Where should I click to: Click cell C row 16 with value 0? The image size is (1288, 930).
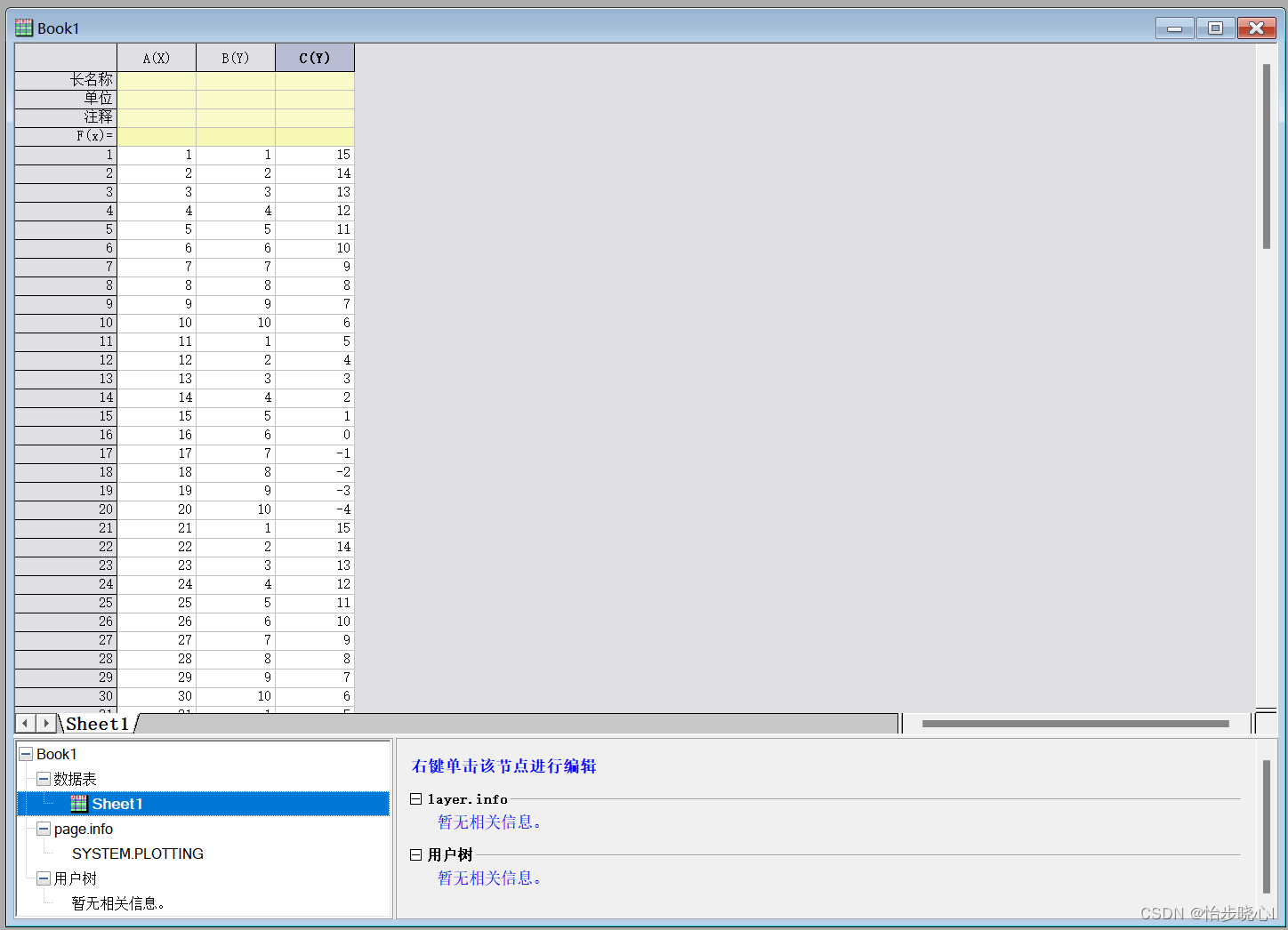pos(315,435)
